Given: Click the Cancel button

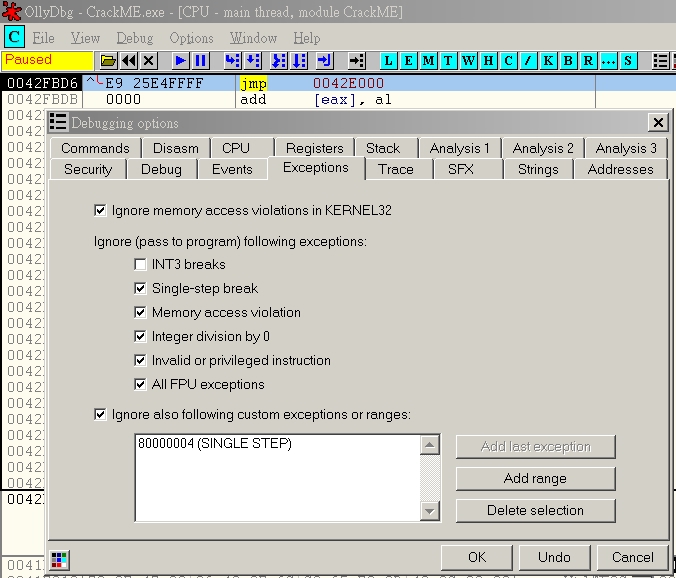Looking at the screenshot, I should pos(632,557).
